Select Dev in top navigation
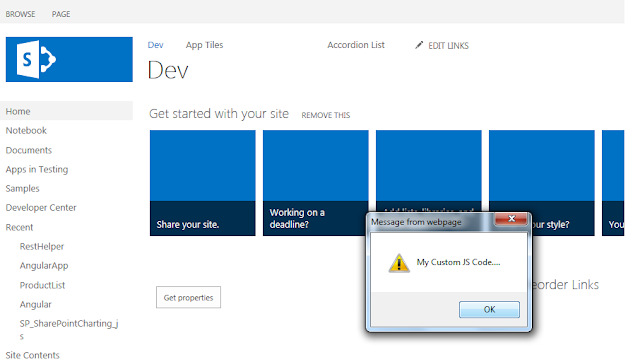 [155, 45]
